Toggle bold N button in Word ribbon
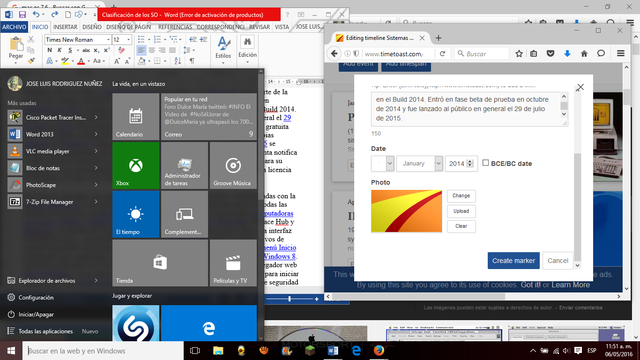 click(50, 50)
